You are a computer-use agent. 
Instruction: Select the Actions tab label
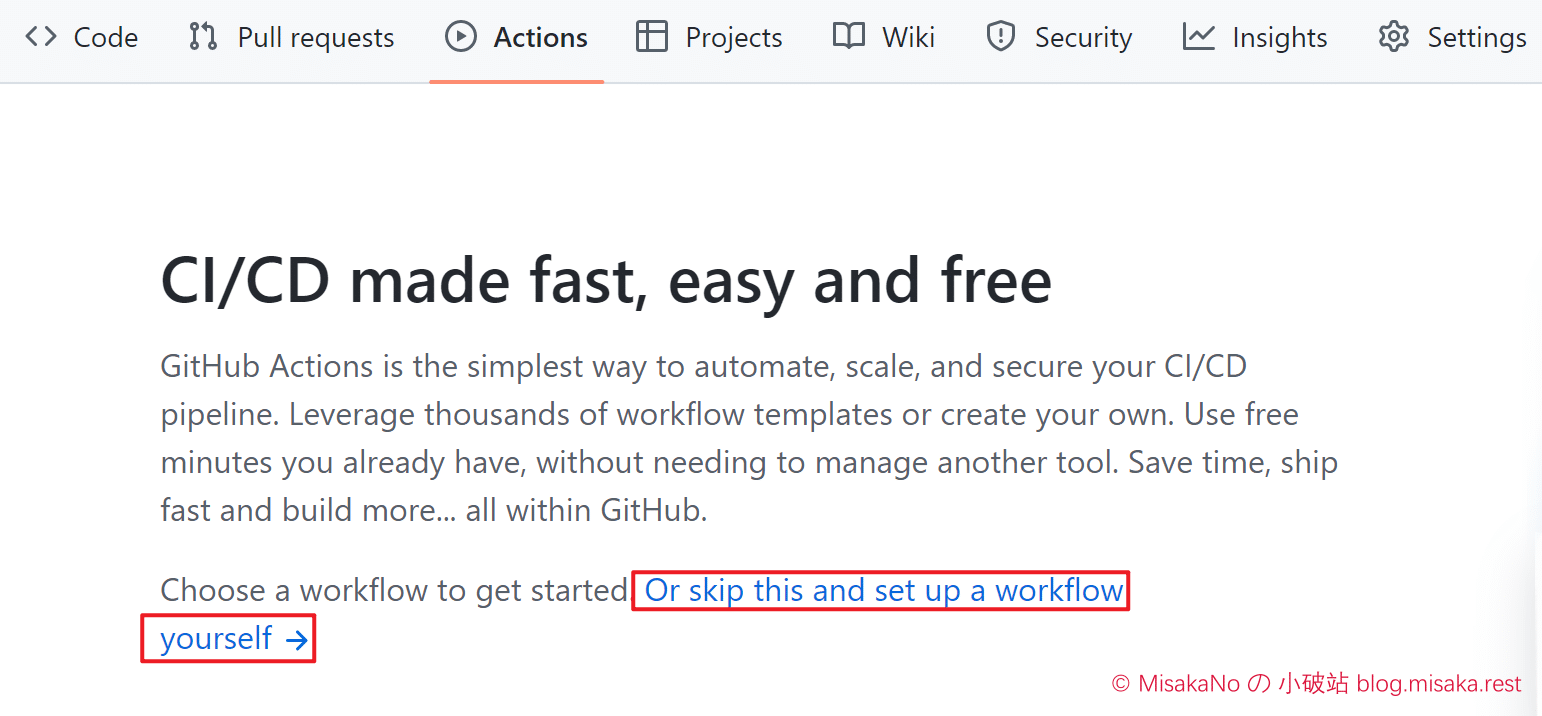coord(541,38)
